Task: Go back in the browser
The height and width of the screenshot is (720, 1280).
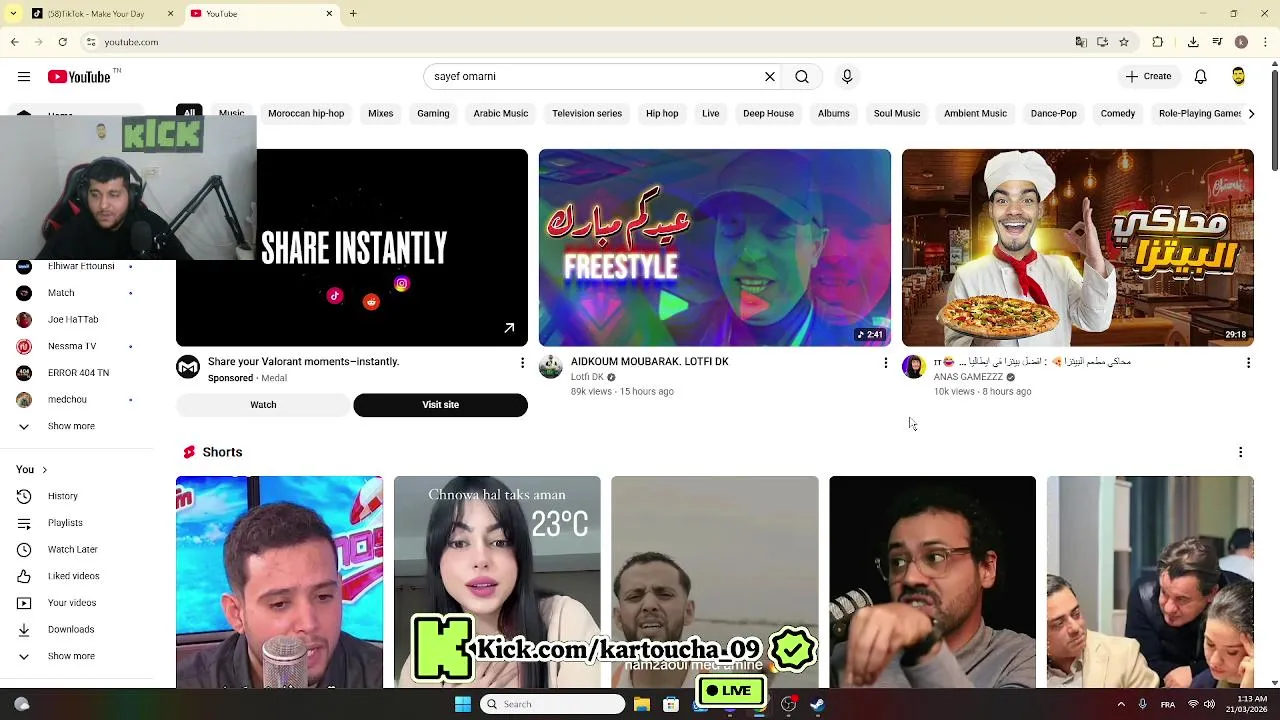Action: [x=14, y=42]
